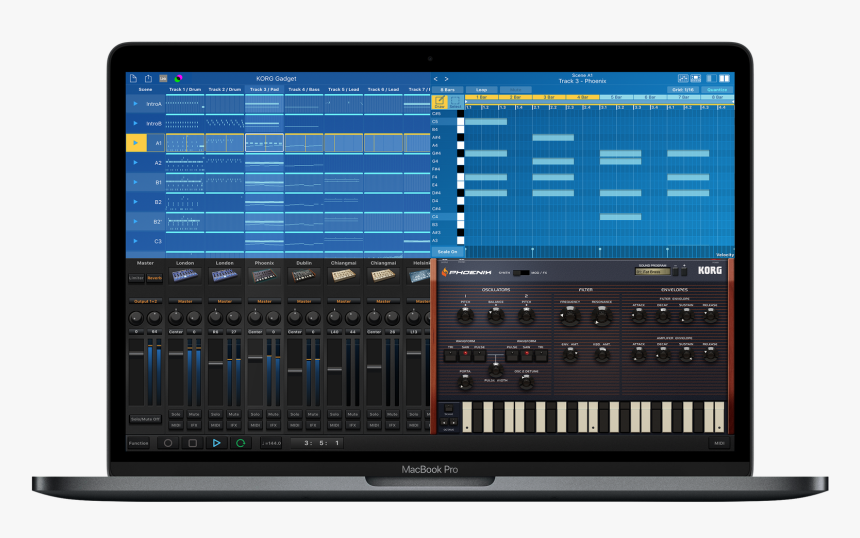Image resolution: width=860 pixels, height=538 pixels.
Task: Click the piano roll view icon
Action: [683, 78]
